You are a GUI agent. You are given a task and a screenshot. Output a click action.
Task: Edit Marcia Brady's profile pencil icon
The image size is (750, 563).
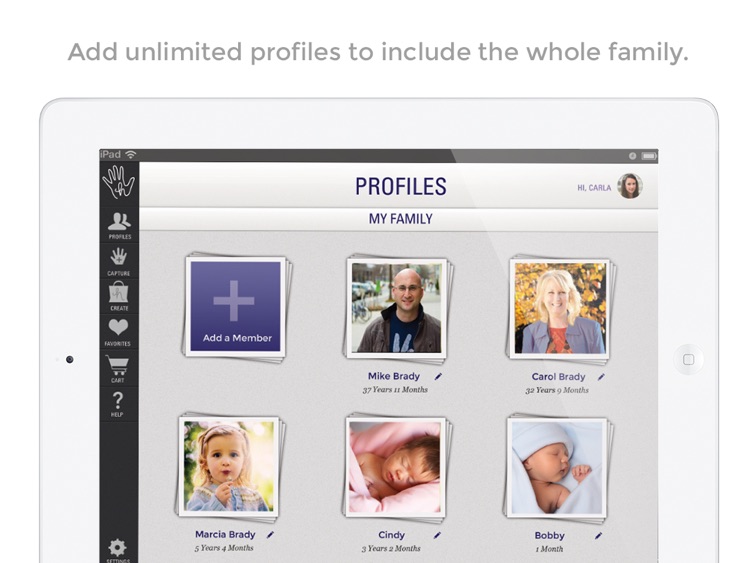[270, 535]
